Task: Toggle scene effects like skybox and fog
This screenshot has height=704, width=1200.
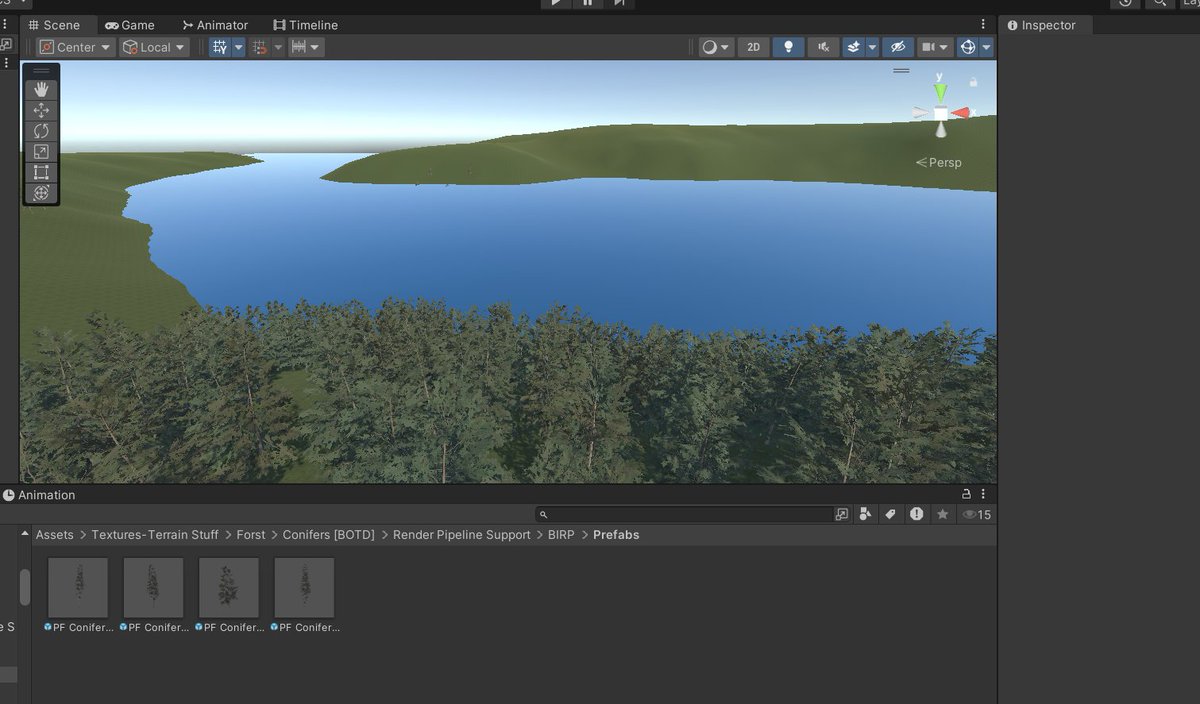Action: pos(853,47)
